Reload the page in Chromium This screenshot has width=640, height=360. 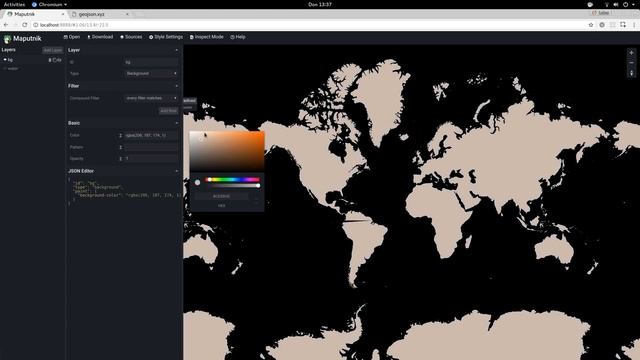(24, 25)
